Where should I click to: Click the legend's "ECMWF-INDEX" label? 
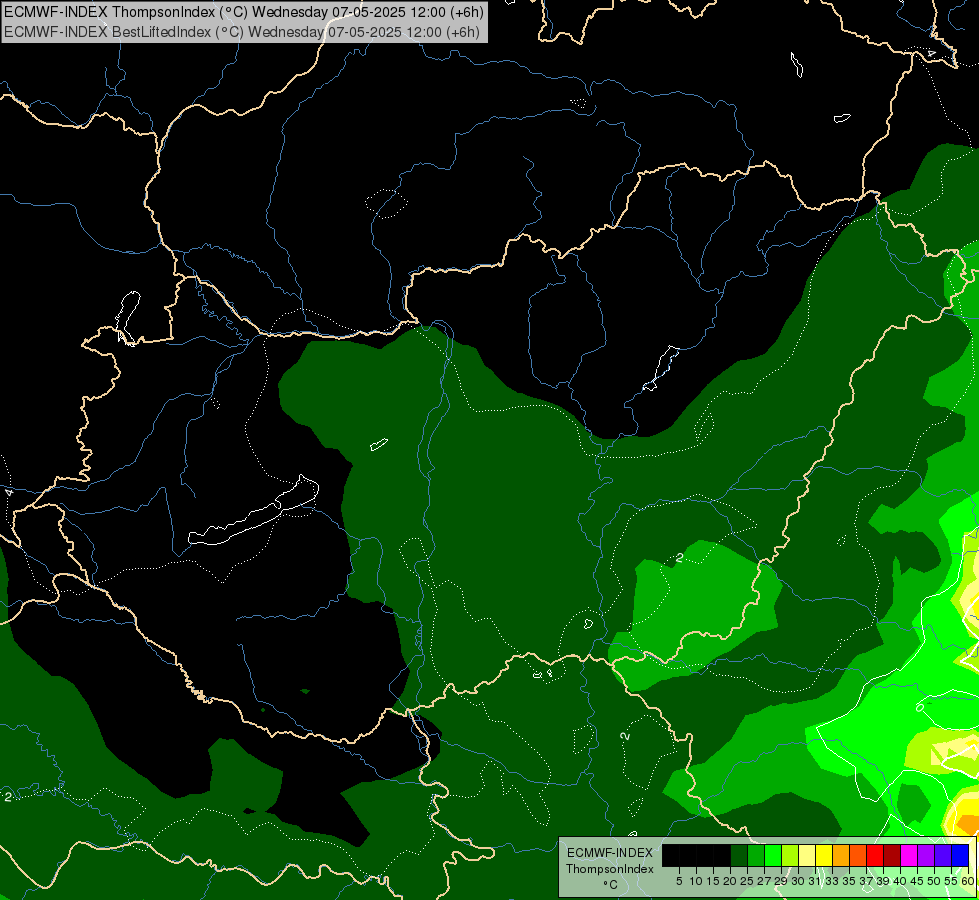610,853
